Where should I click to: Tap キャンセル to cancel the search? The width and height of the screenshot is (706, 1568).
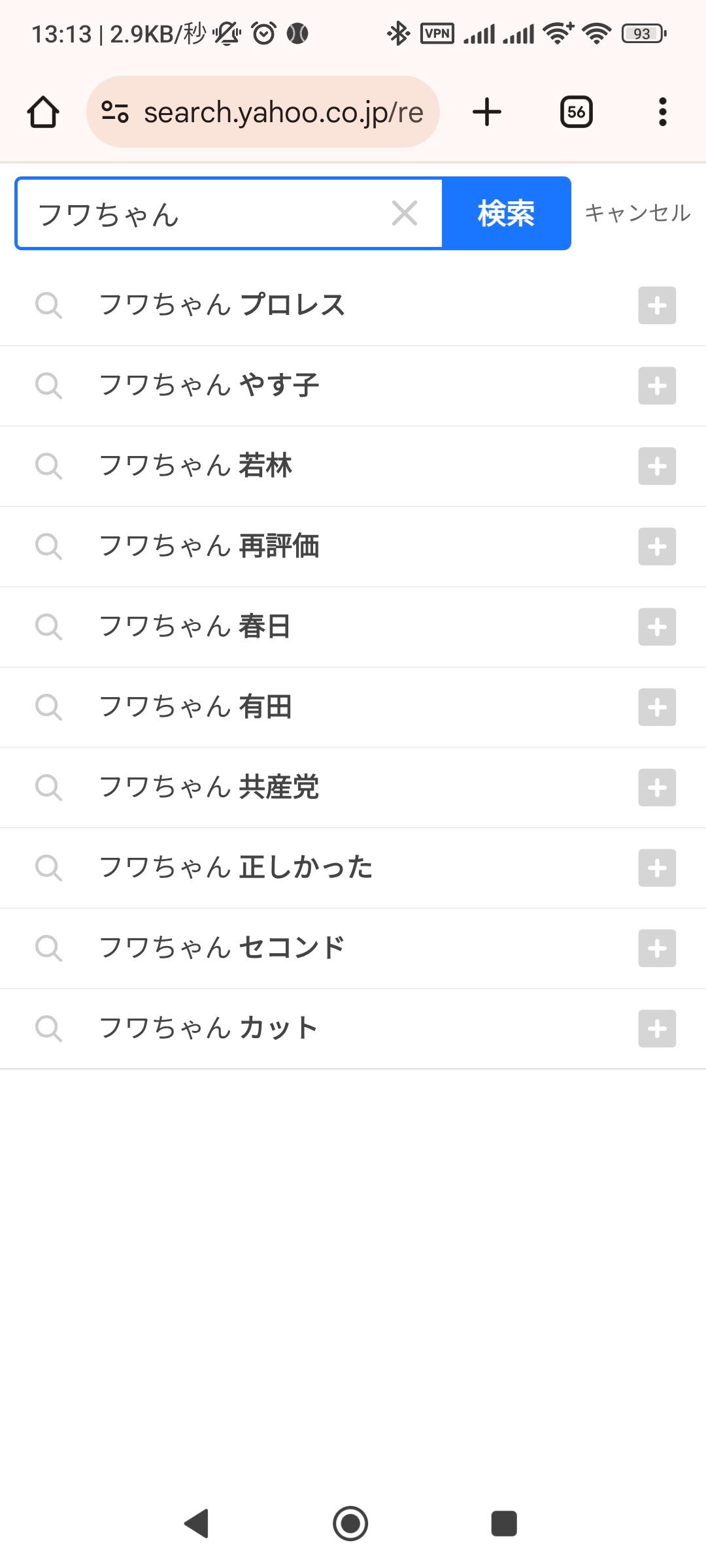click(x=637, y=213)
